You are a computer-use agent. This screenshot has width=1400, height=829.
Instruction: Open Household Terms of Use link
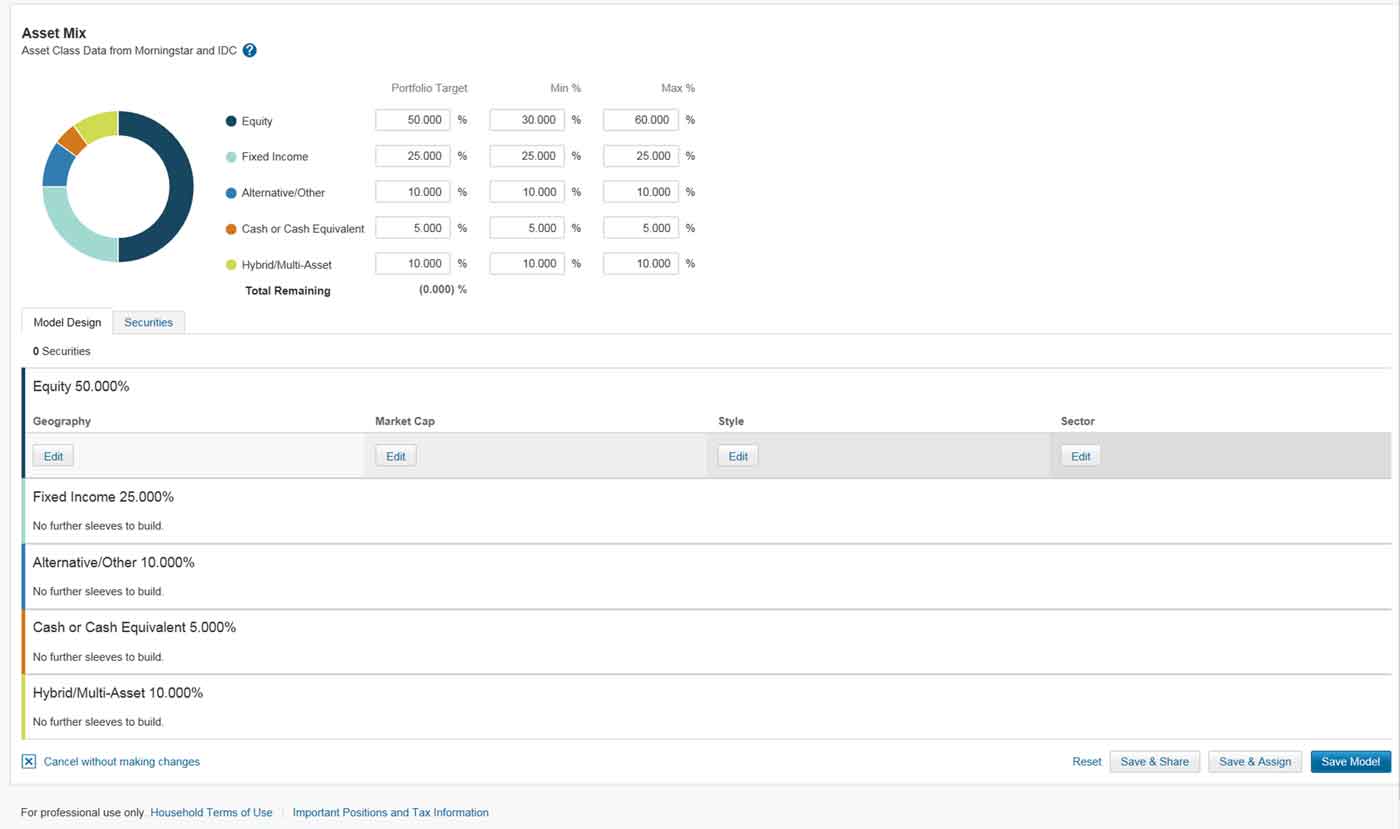pos(211,813)
